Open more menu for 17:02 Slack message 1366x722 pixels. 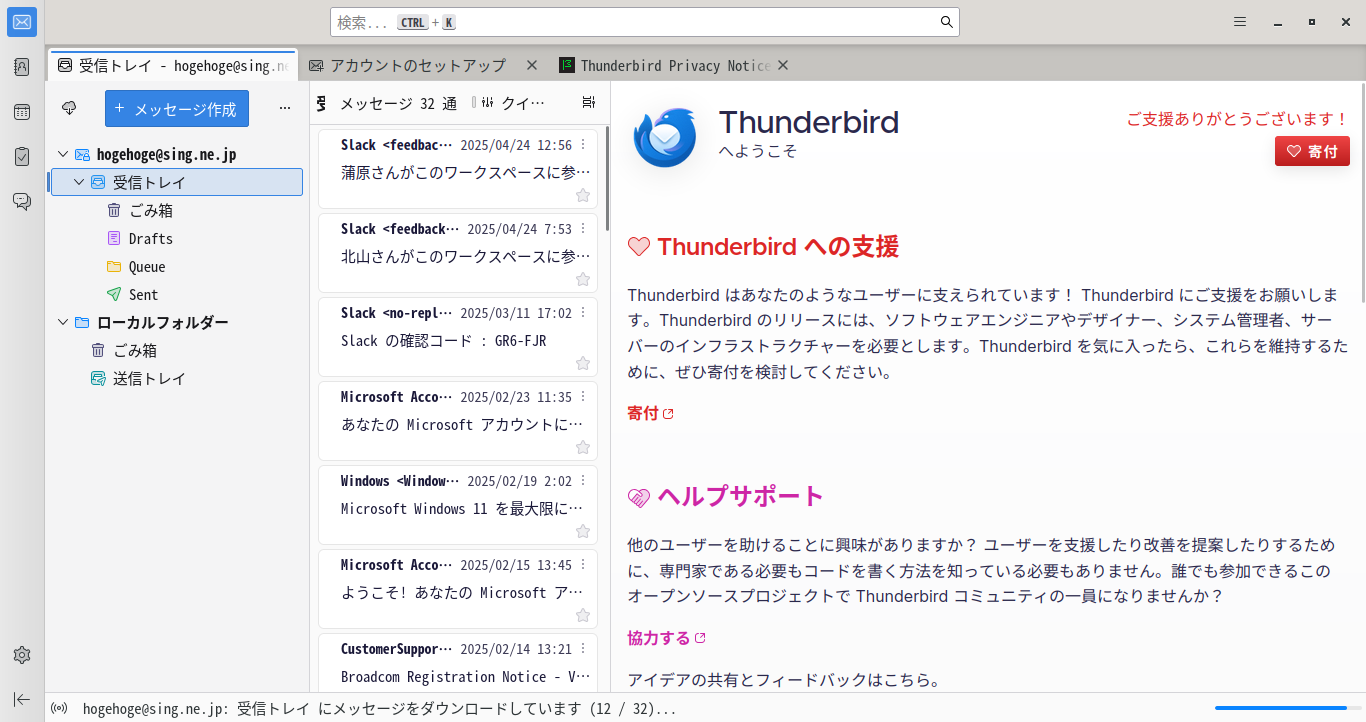[x=583, y=313]
